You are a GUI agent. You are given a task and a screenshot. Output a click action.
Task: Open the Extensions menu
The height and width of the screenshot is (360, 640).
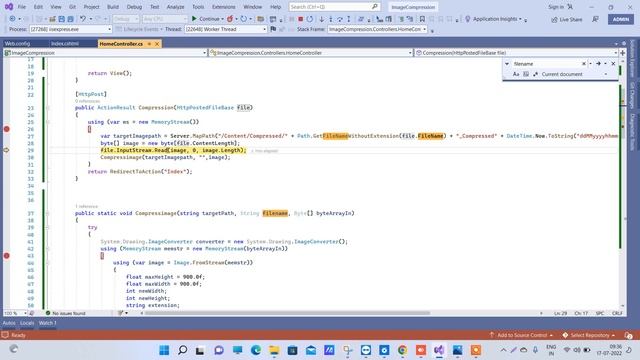click(x=224, y=7)
